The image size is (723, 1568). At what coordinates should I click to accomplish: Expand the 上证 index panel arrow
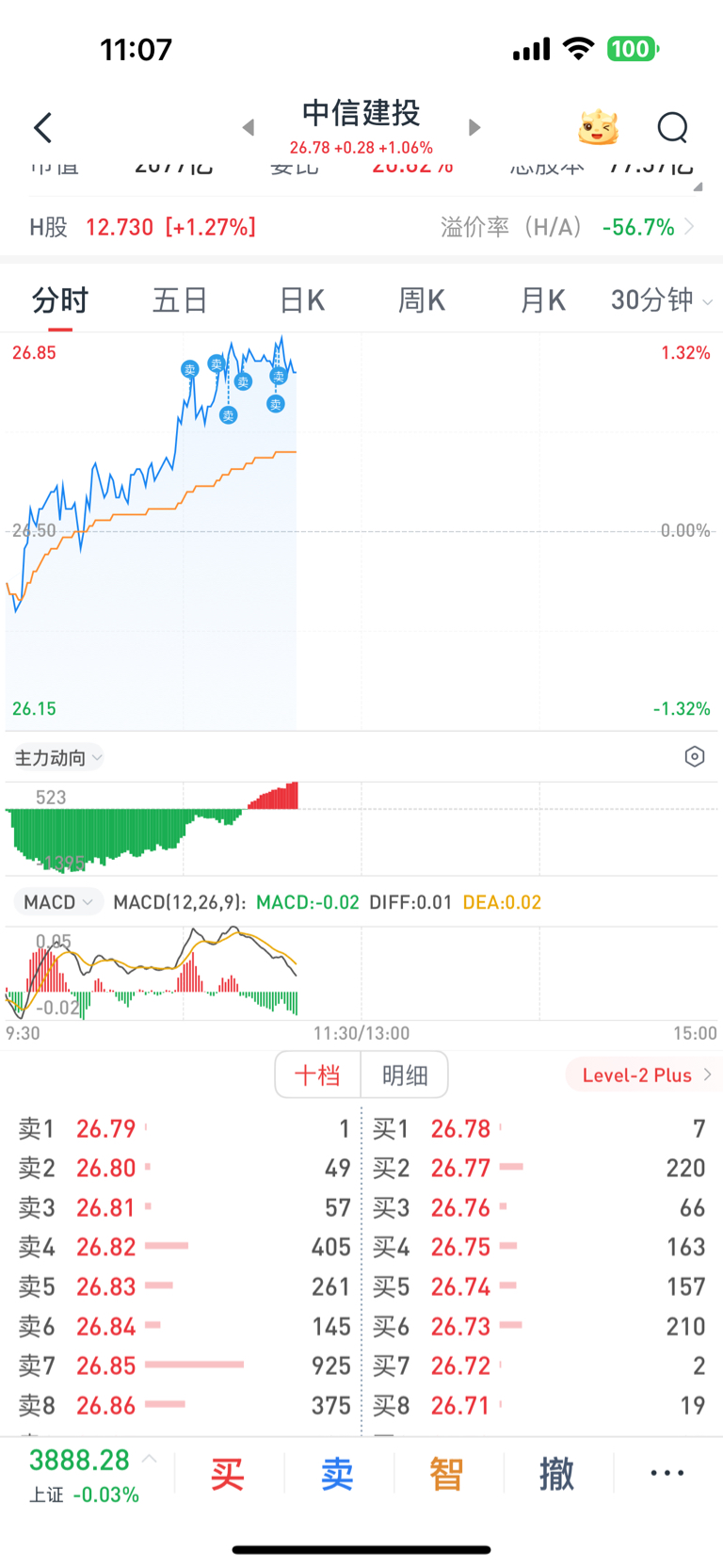coord(149,1460)
